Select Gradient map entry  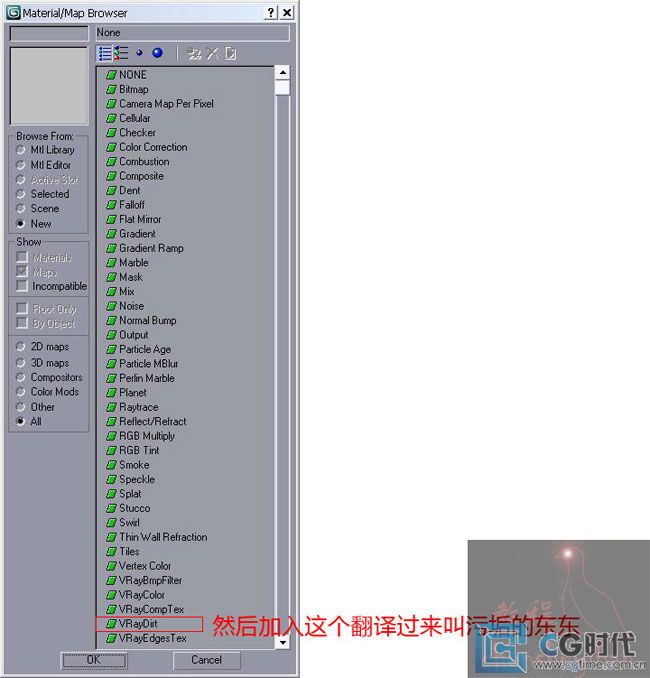coord(137,234)
